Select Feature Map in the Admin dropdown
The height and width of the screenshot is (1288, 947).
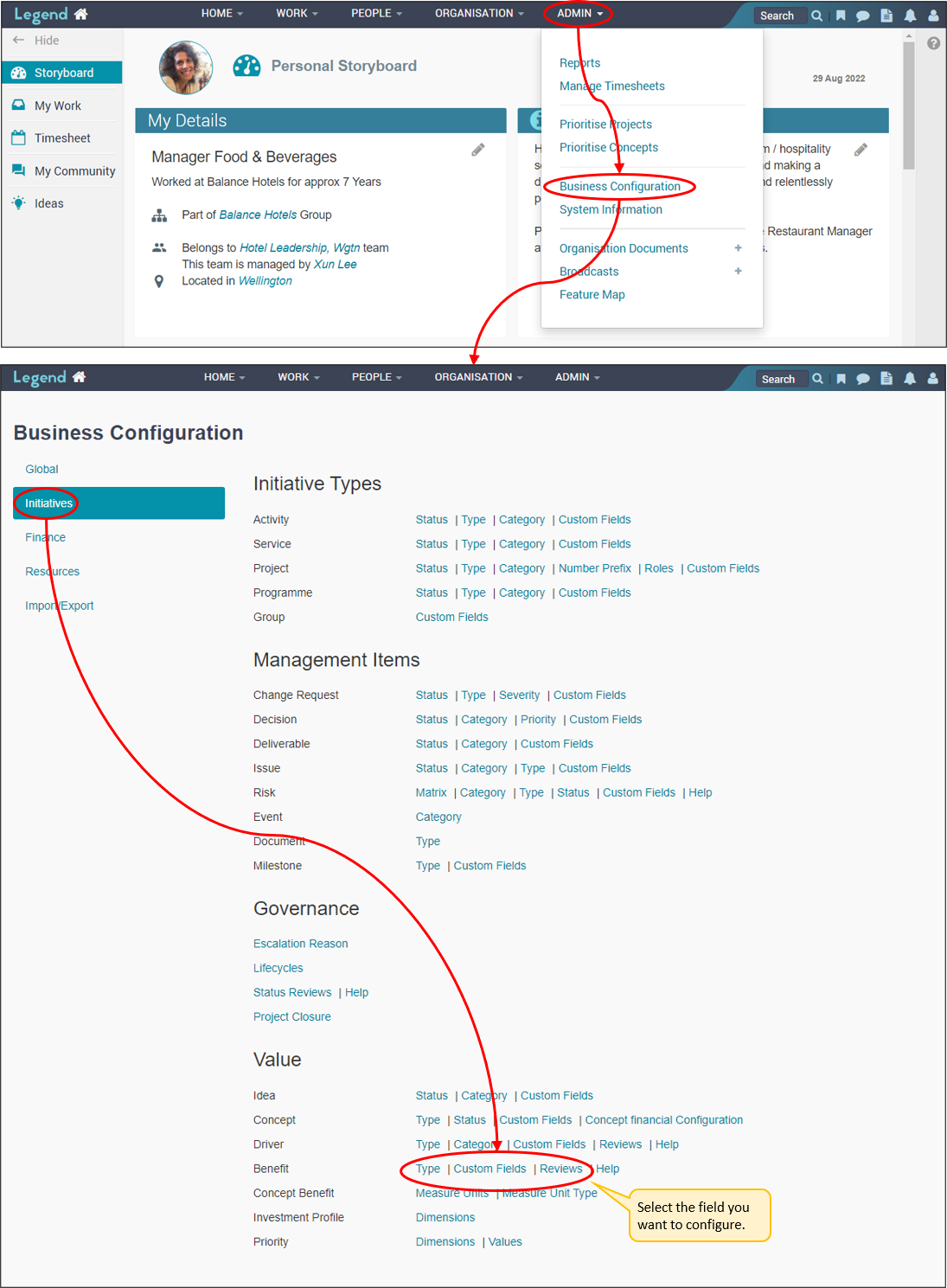(592, 295)
